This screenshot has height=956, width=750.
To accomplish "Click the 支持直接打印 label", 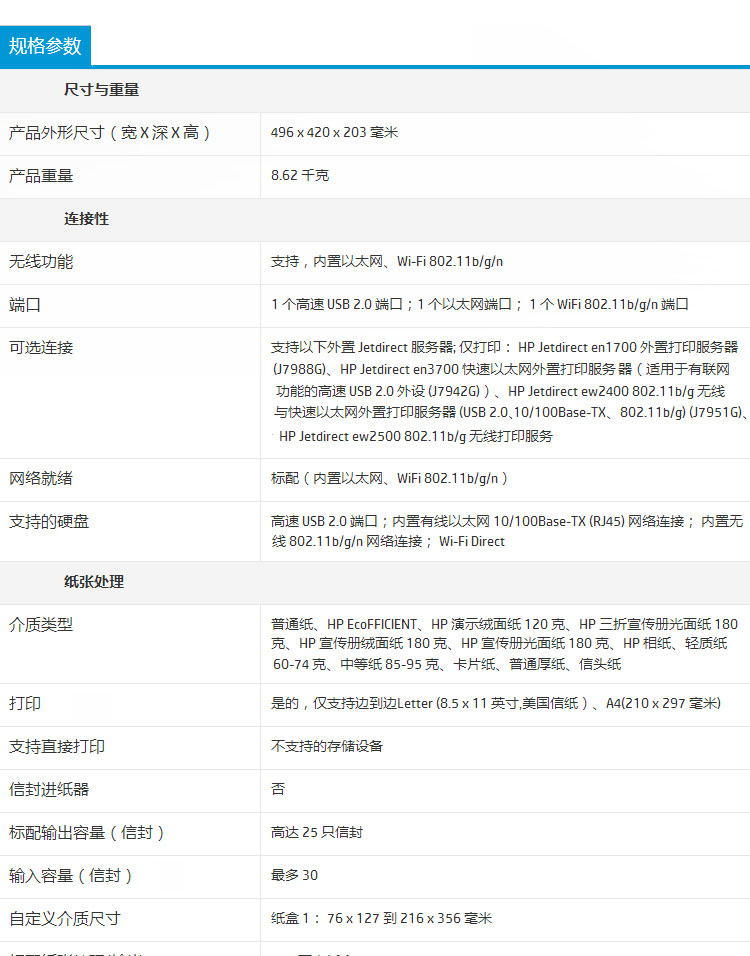I will click(57, 747).
